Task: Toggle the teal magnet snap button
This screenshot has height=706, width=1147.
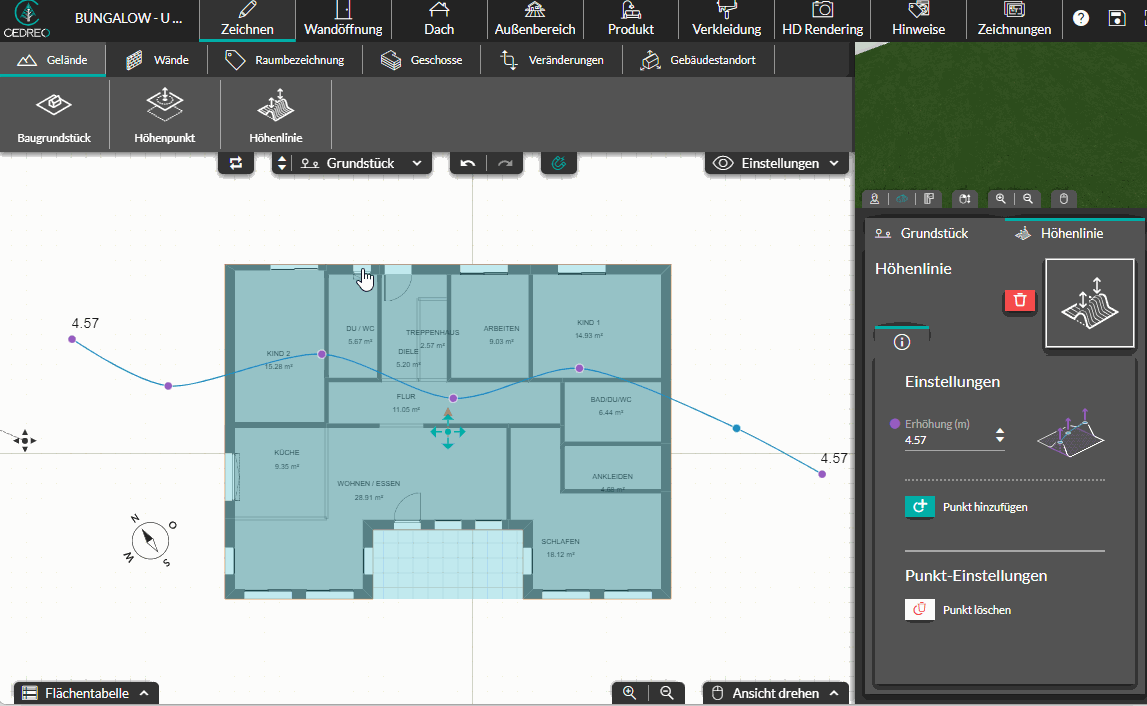Action: point(559,163)
